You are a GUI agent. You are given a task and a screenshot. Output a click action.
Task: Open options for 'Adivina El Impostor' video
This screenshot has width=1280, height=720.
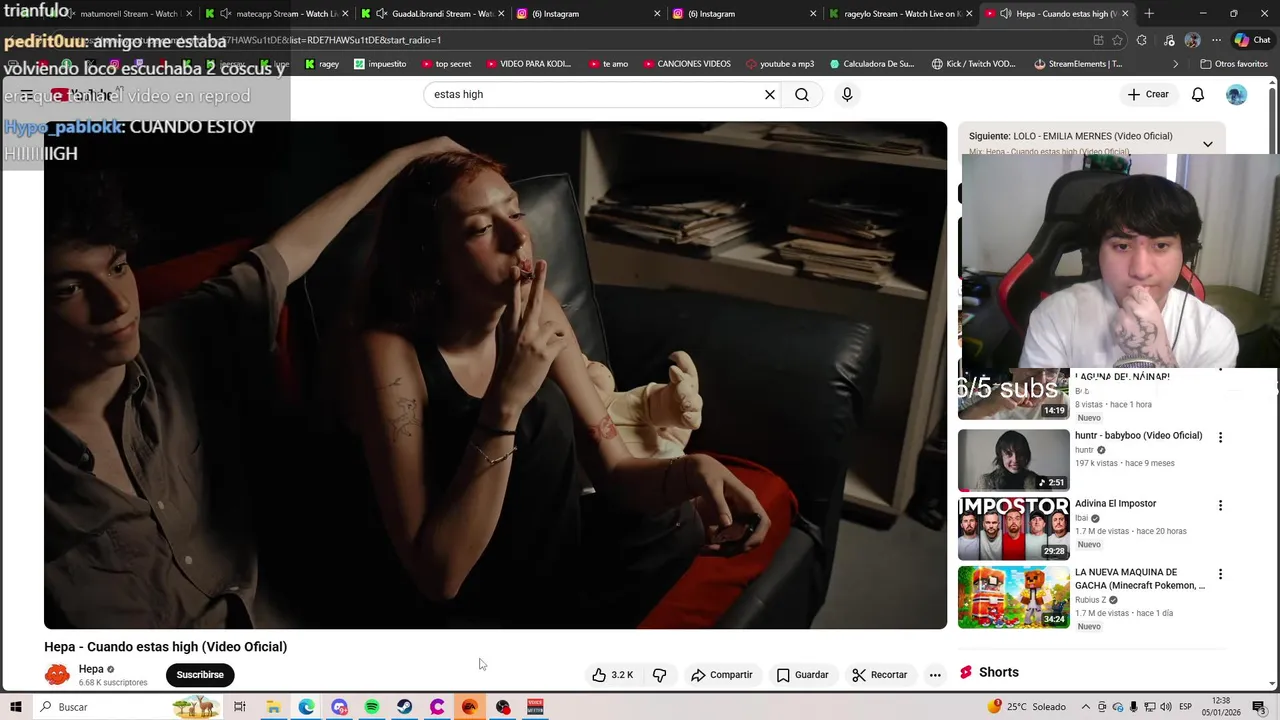click(x=1220, y=505)
